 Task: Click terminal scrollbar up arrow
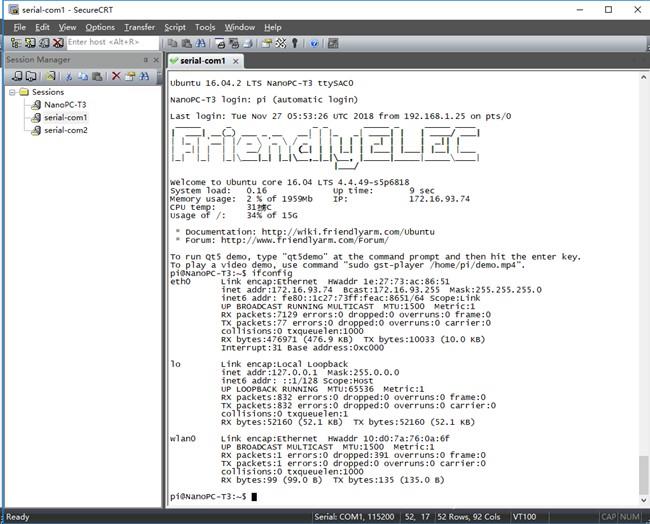tap(643, 77)
